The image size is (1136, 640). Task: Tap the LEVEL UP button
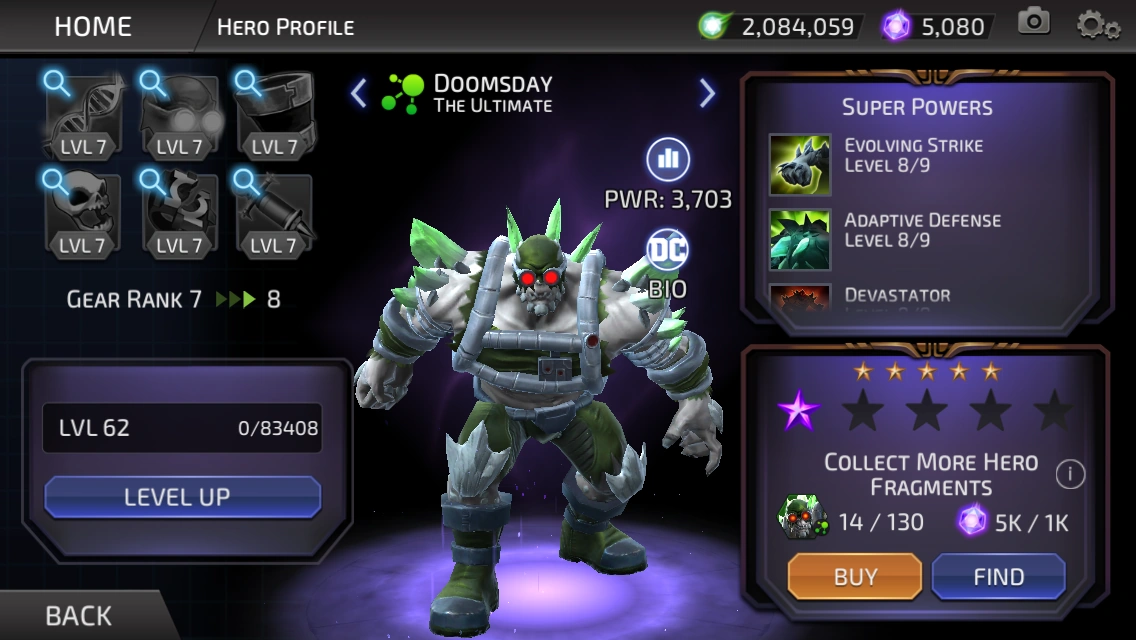click(x=183, y=496)
